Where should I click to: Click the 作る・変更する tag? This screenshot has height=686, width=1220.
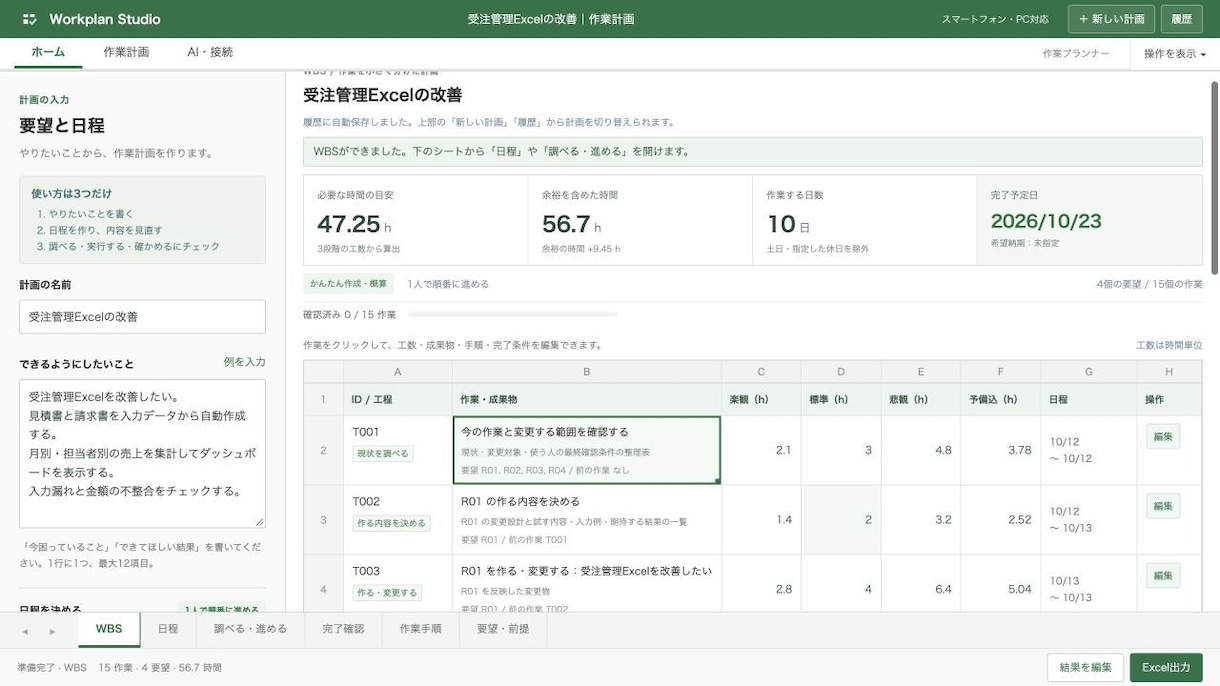tap(387, 593)
